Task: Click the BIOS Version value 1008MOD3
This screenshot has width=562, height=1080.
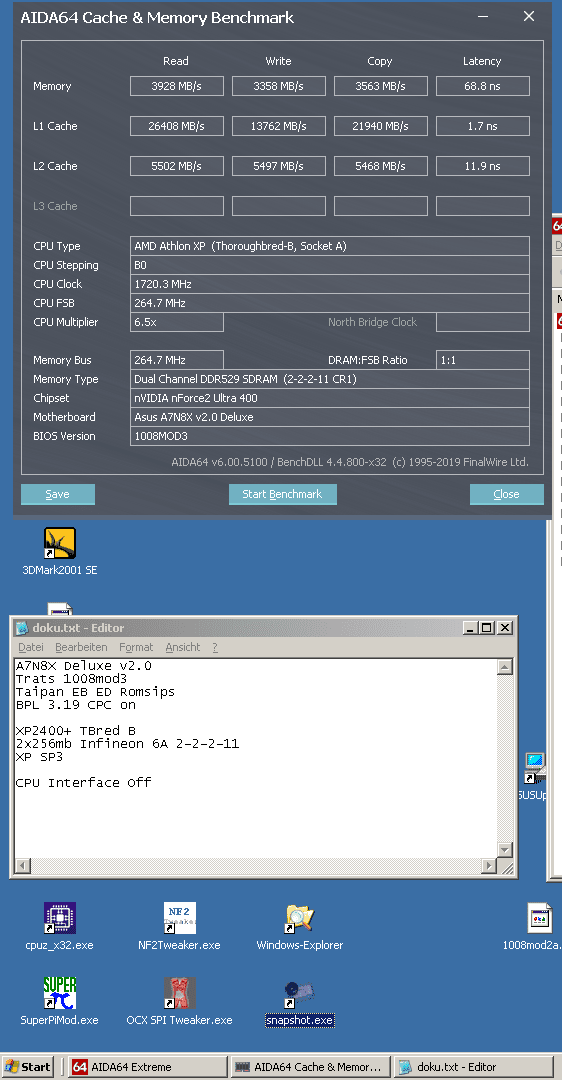Action: click(x=330, y=436)
